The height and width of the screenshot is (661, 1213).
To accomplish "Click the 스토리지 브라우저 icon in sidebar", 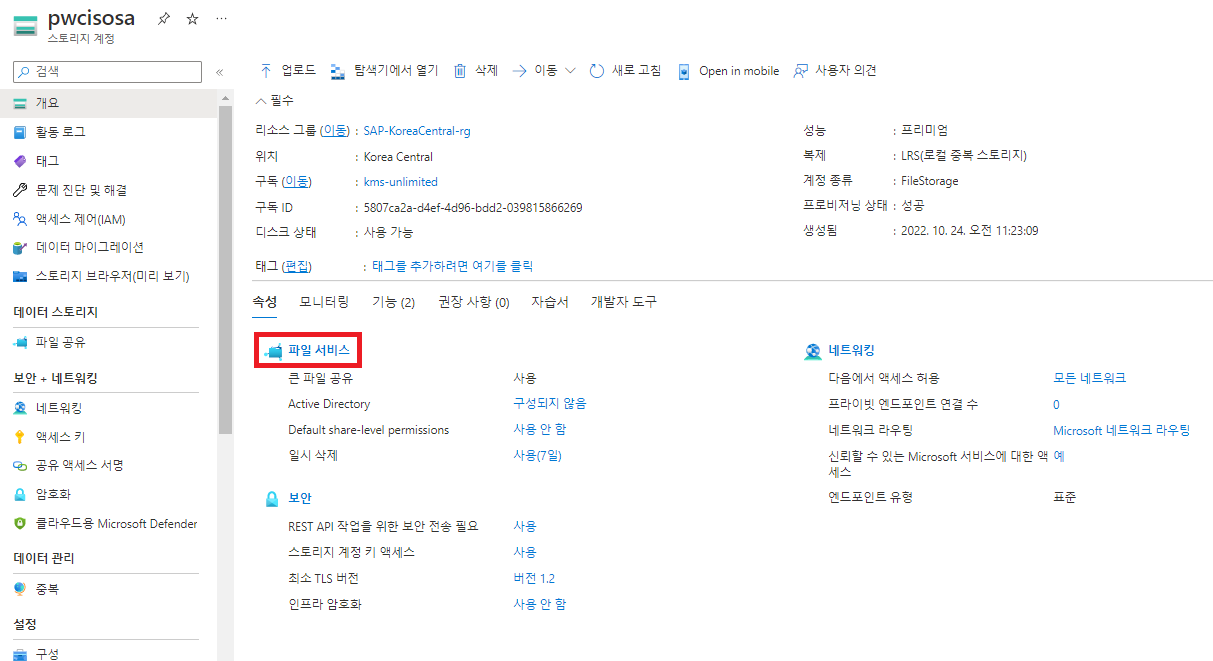I will [20, 276].
